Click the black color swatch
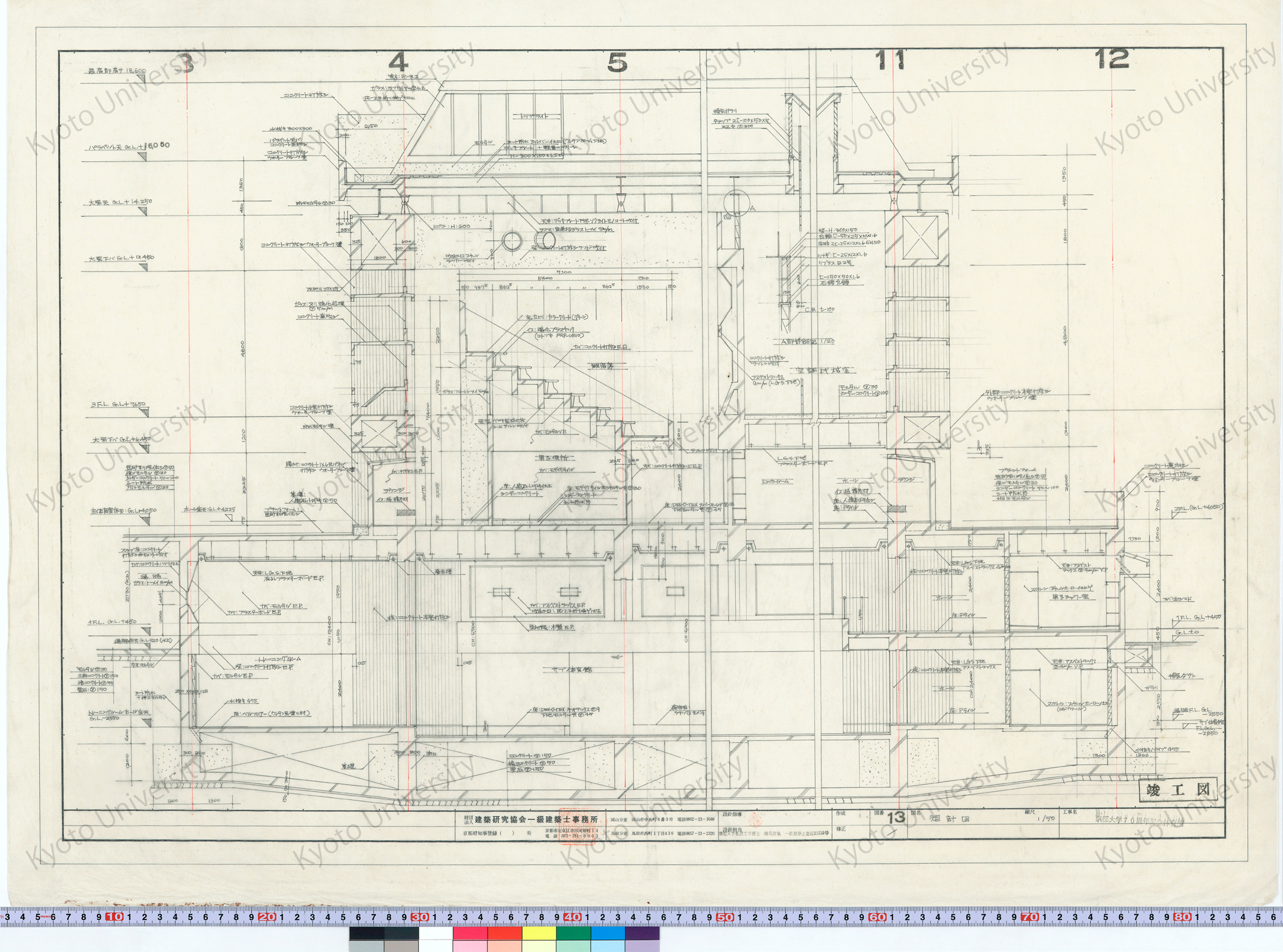 tap(366, 934)
